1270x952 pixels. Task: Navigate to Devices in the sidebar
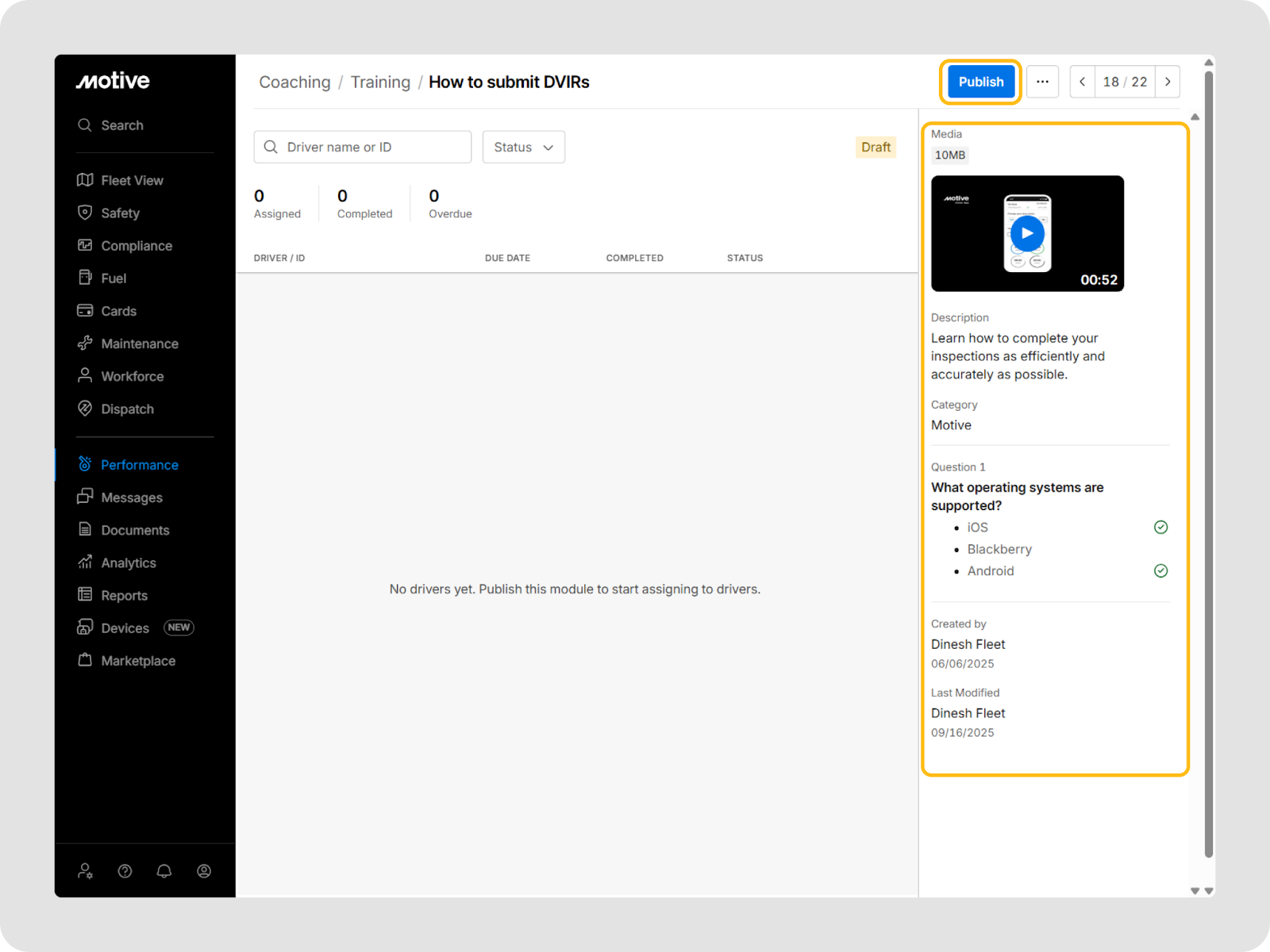[x=125, y=628]
